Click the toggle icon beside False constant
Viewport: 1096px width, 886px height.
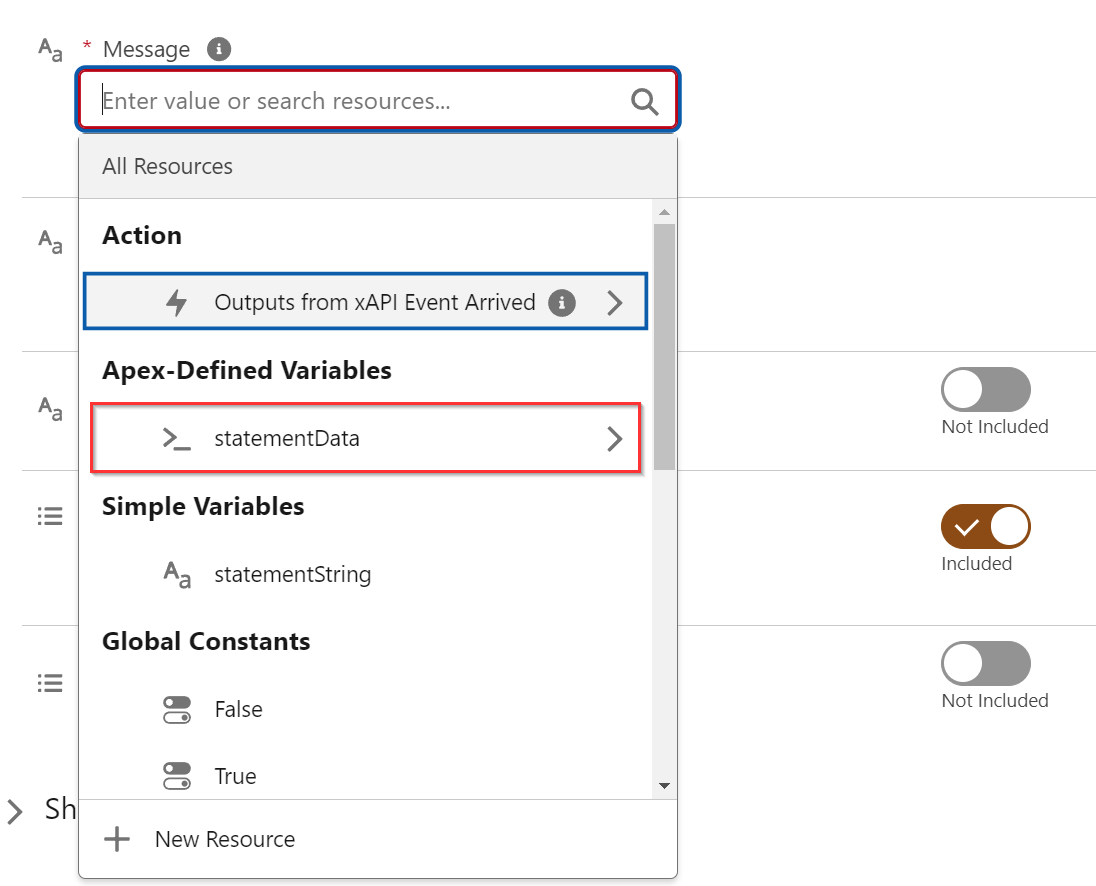pos(177,710)
